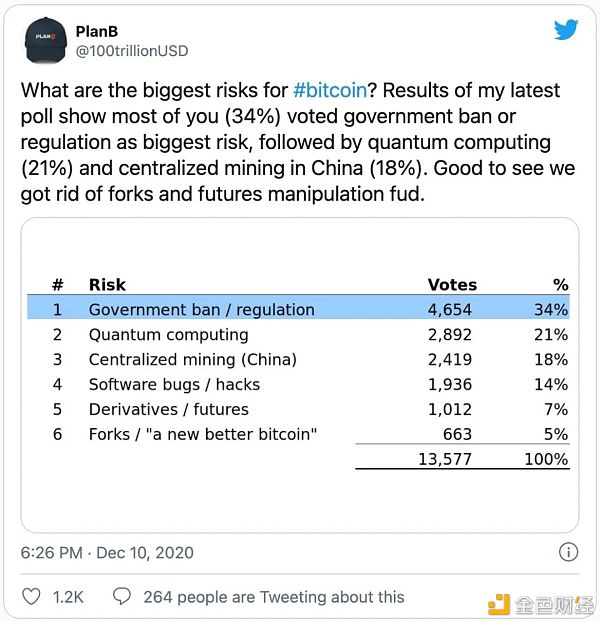The image size is (600, 621).
Task: Click the Quantum computing row
Action: tap(298, 335)
